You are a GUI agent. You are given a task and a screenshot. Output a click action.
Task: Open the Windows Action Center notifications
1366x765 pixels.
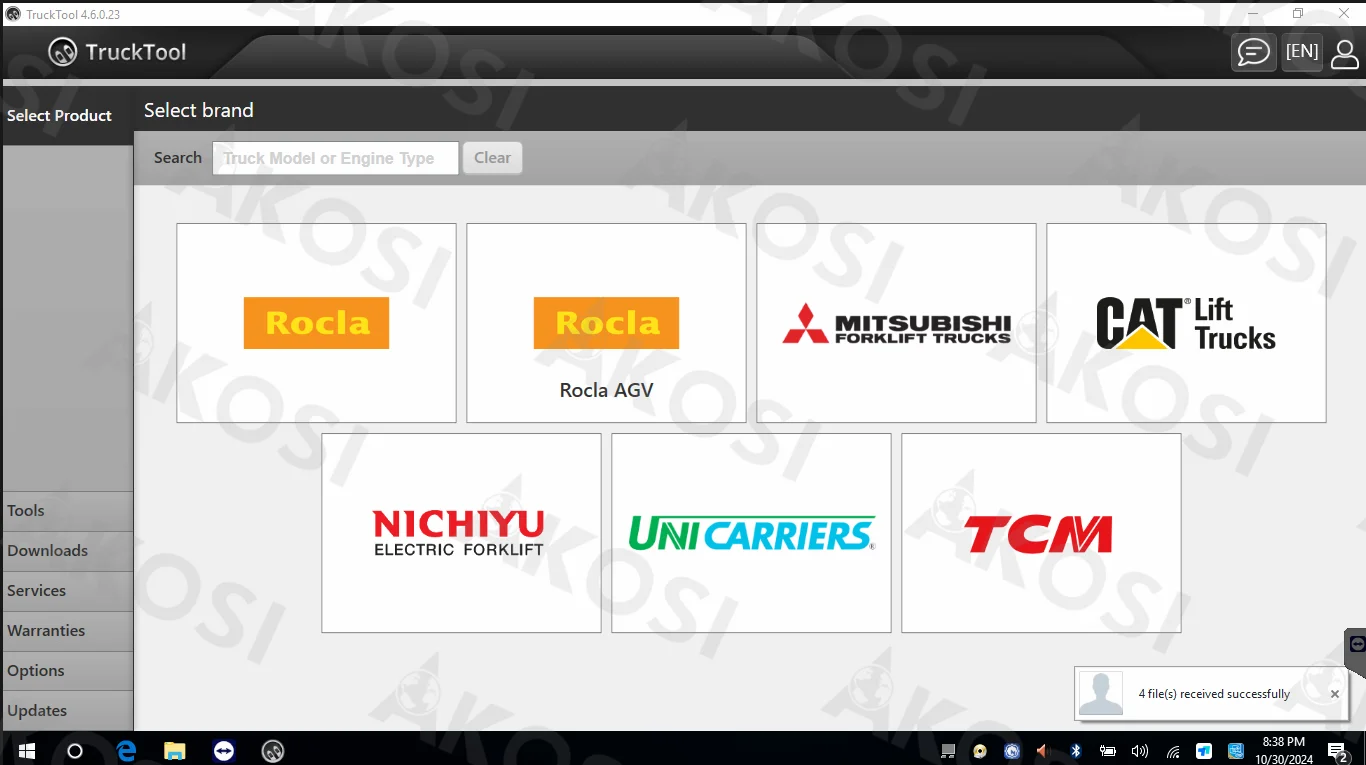pos(1338,751)
